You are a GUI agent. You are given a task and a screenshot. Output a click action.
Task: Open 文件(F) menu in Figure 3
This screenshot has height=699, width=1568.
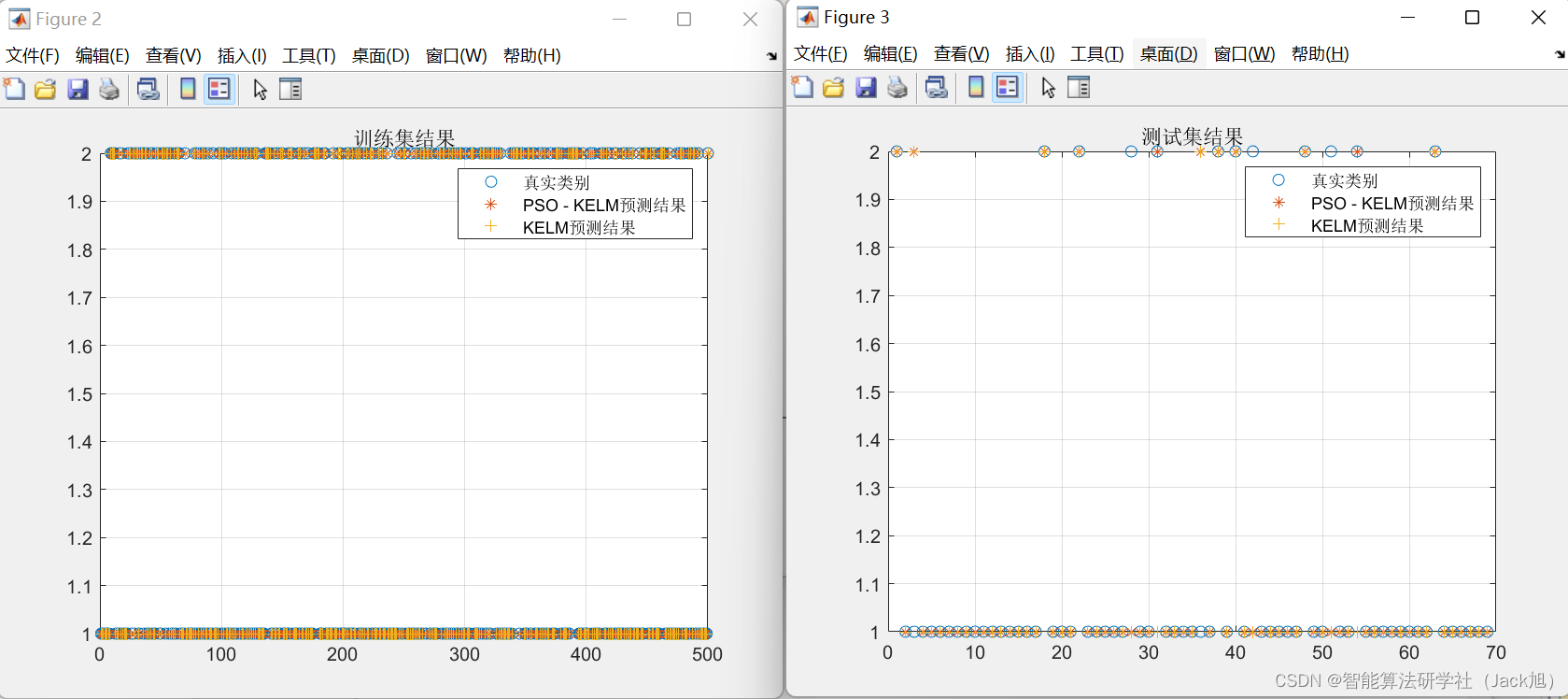coord(821,53)
